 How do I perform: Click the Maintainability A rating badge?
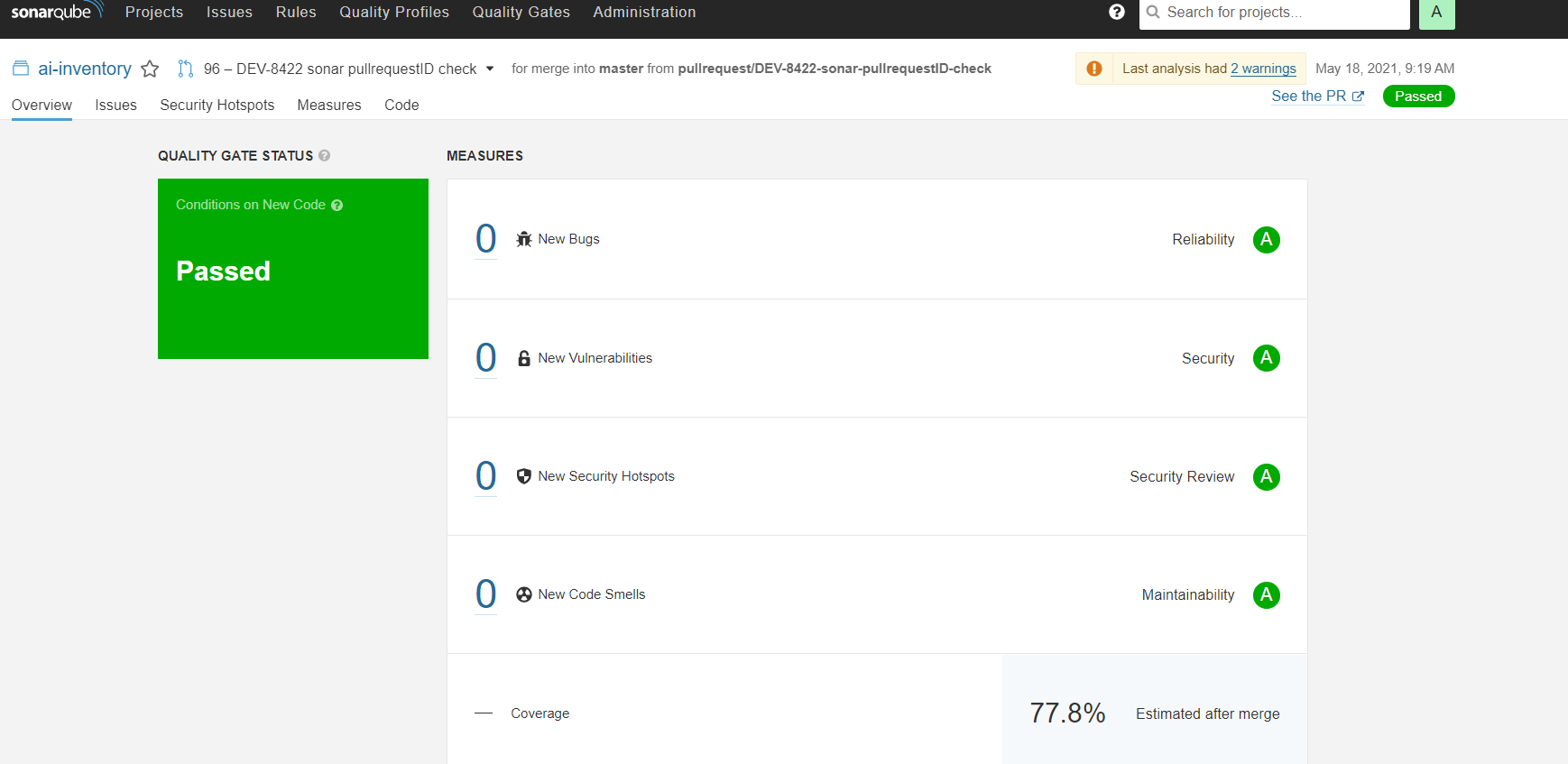[1266, 595]
